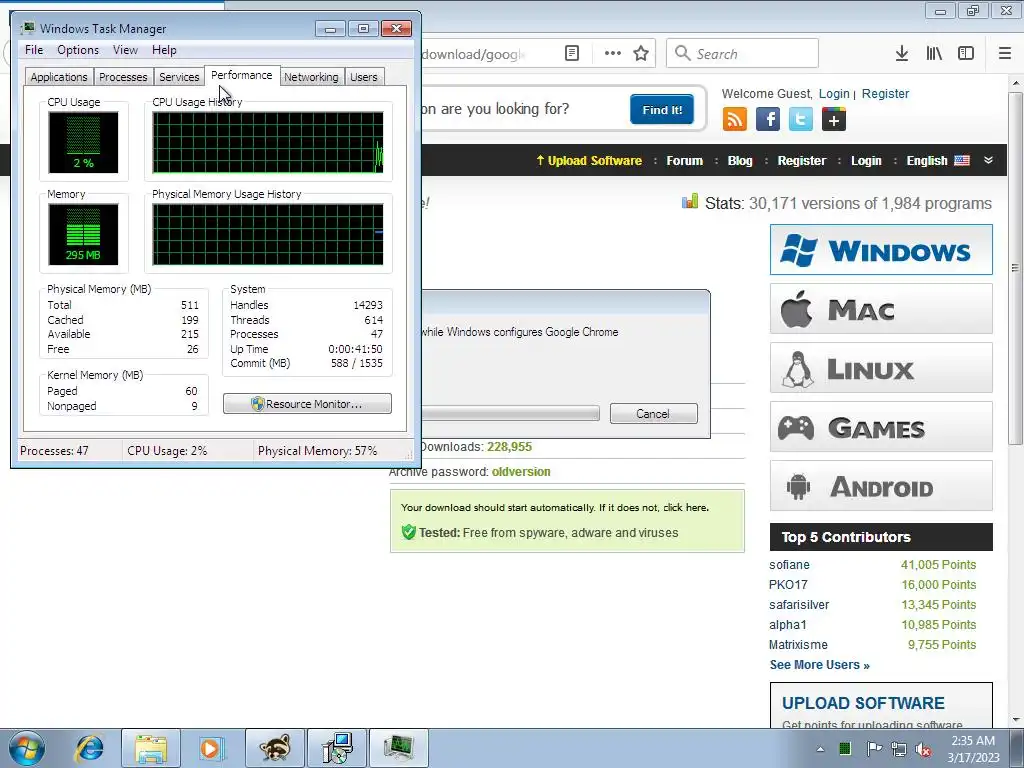This screenshot has width=1024, height=768.
Task: Switch to the Services tab
Action: tap(179, 77)
